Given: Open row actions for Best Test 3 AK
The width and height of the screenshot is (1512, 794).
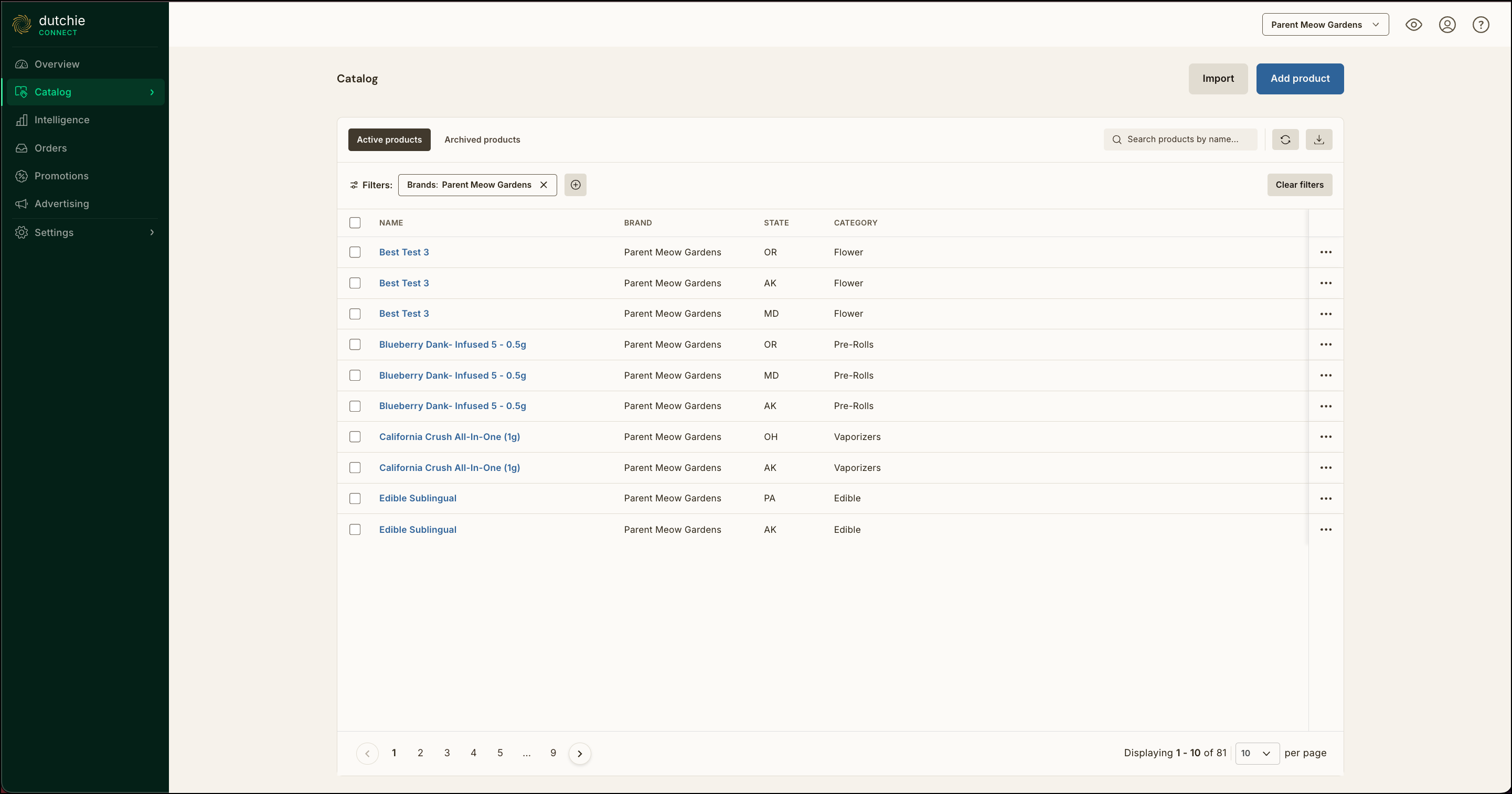Looking at the screenshot, I should pyautogui.click(x=1326, y=283).
